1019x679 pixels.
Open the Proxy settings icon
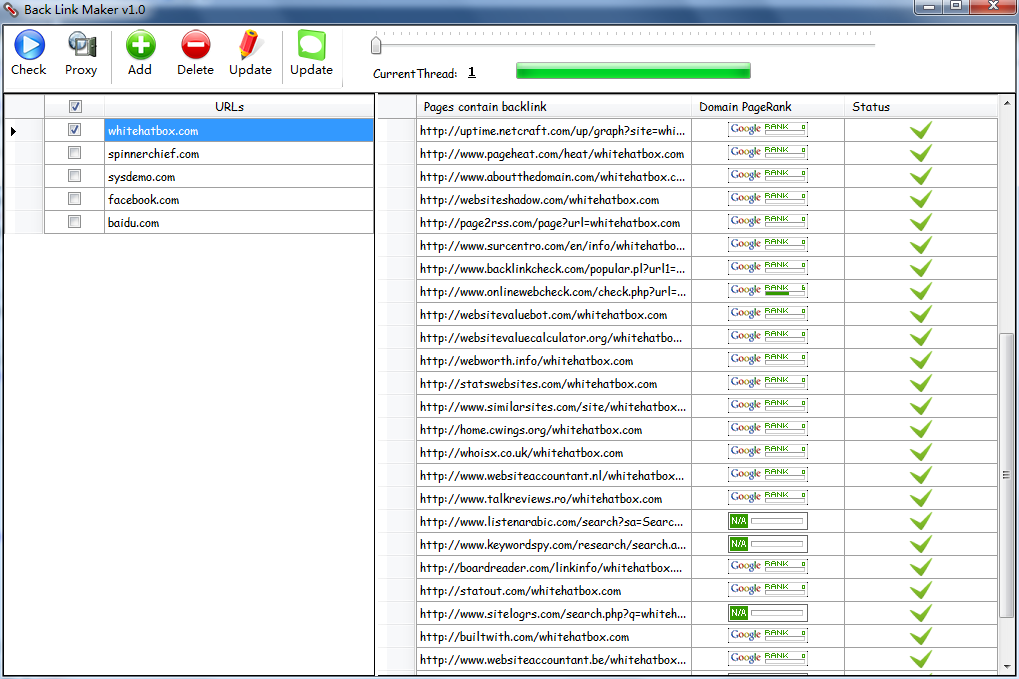coord(81,46)
